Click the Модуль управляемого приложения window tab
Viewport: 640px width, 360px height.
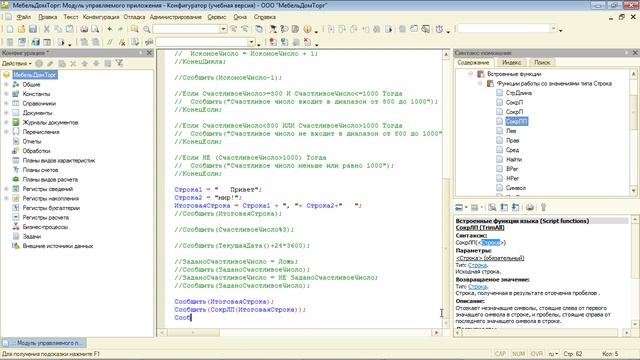click(x=44, y=343)
